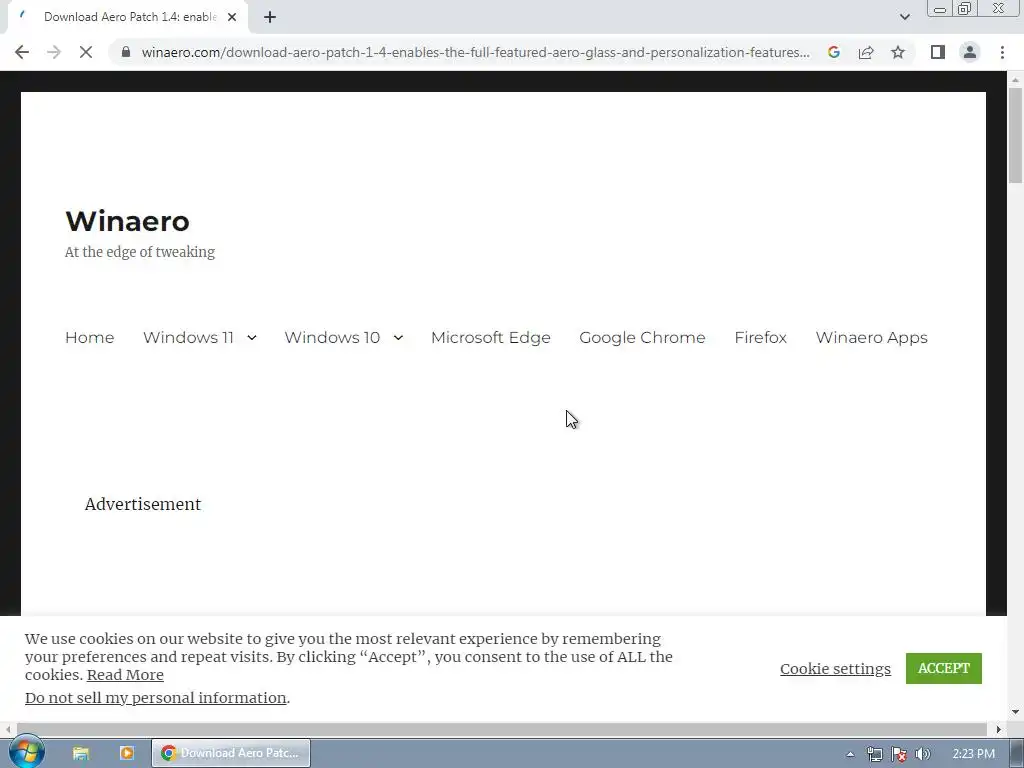The height and width of the screenshot is (768, 1024).
Task: Open the Chrome profile avatar menu
Action: click(x=970, y=52)
